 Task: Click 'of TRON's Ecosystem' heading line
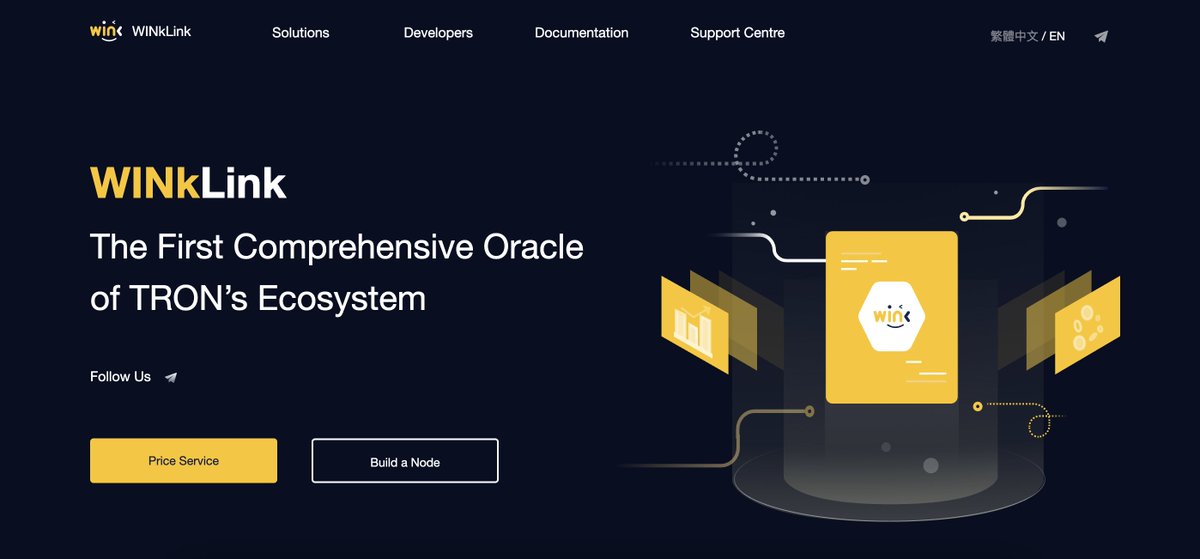click(x=258, y=298)
